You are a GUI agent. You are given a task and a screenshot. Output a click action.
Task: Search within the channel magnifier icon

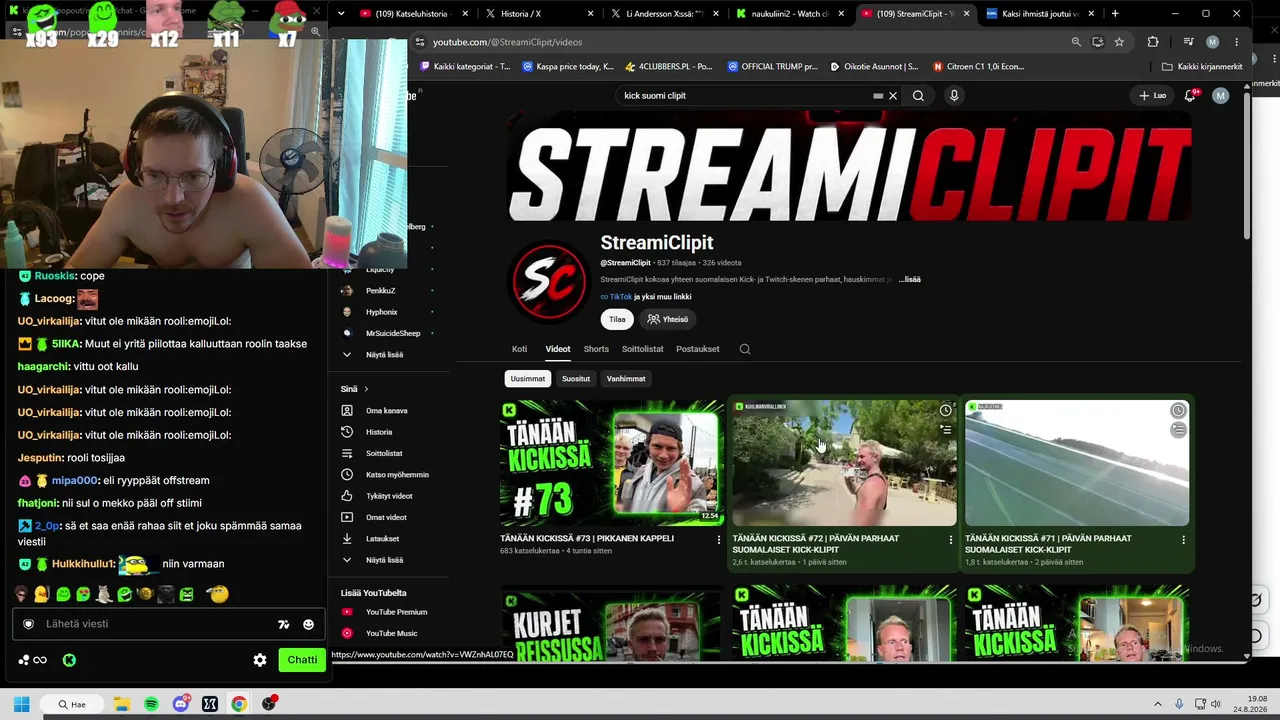click(744, 349)
